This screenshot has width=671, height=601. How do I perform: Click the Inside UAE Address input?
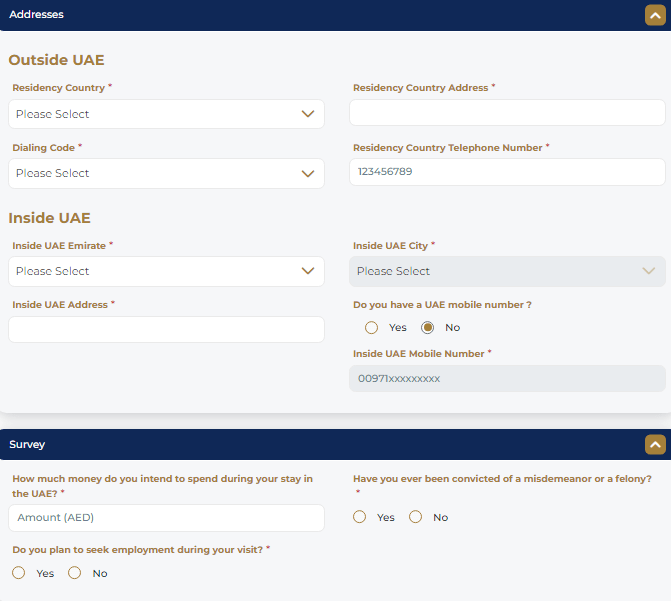[166, 330]
